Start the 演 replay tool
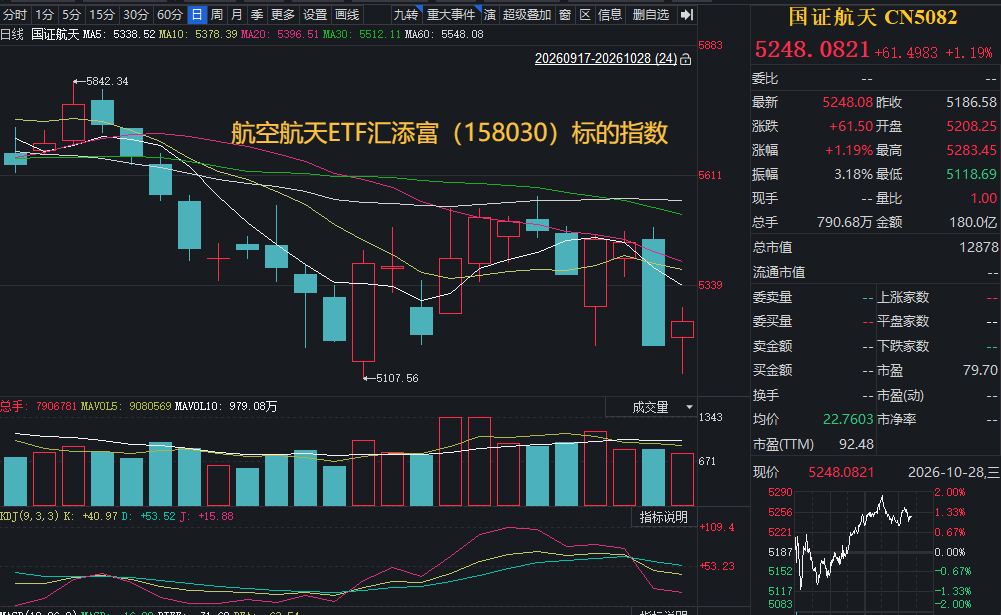The image size is (1001, 615). click(490, 15)
